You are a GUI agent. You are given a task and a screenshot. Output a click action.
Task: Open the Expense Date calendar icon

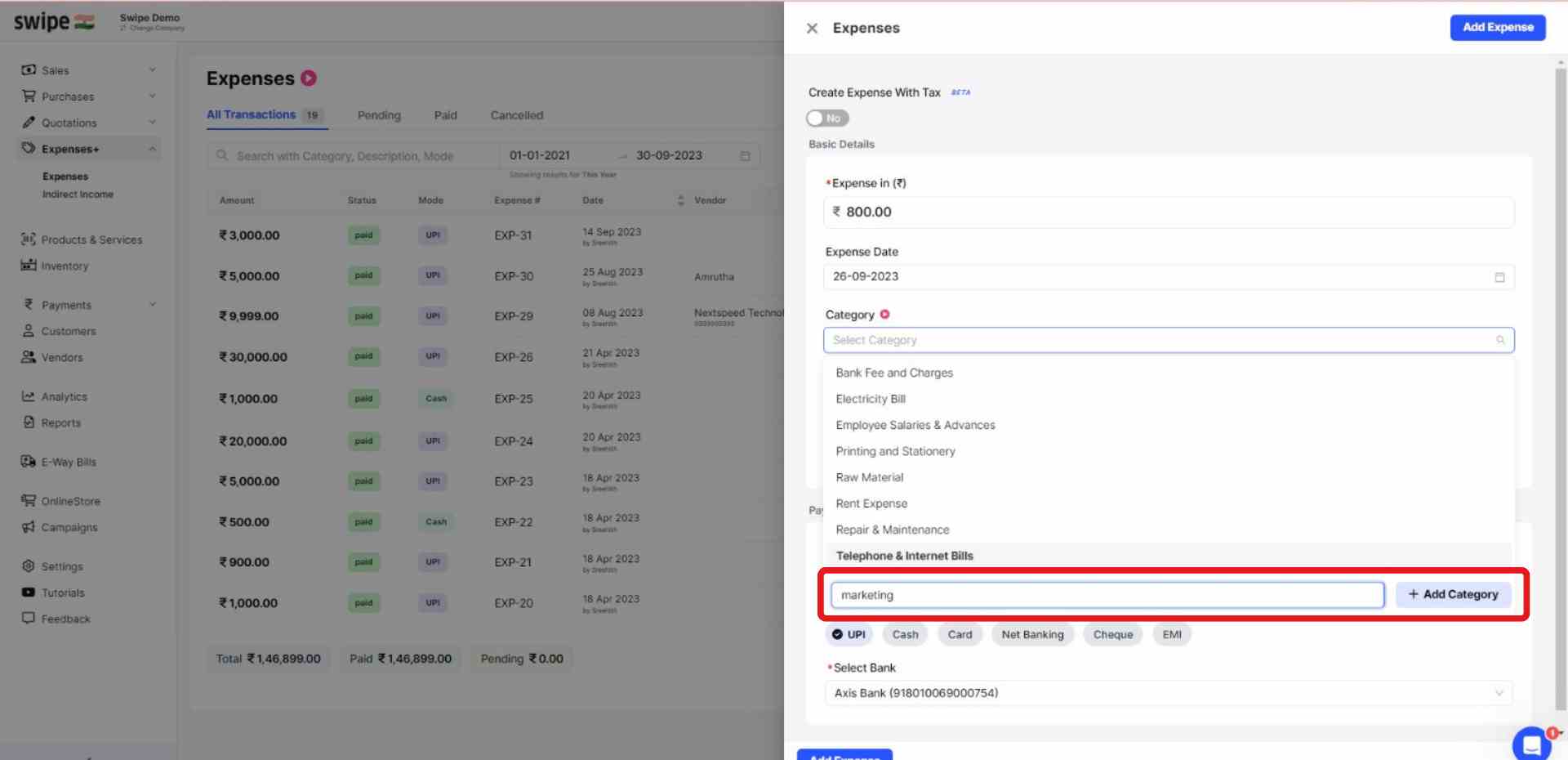(1499, 277)
